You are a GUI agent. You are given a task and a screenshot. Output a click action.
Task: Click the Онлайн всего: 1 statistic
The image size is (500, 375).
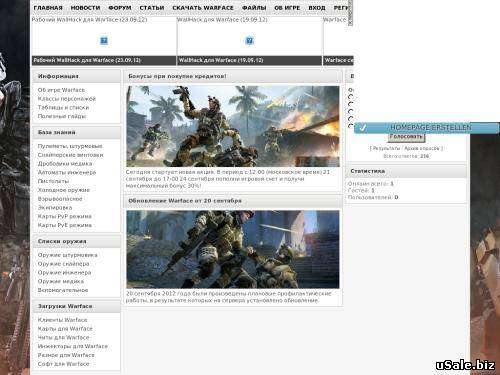[371, 184]
